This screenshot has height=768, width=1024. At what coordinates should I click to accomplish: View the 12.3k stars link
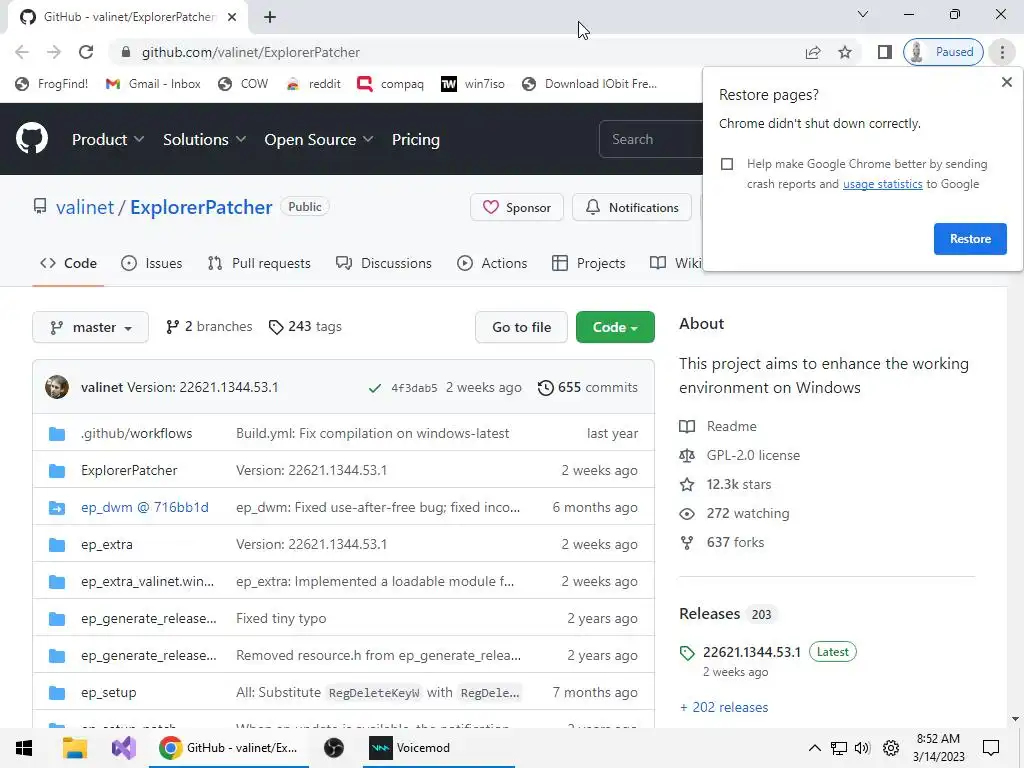point(726,485)
